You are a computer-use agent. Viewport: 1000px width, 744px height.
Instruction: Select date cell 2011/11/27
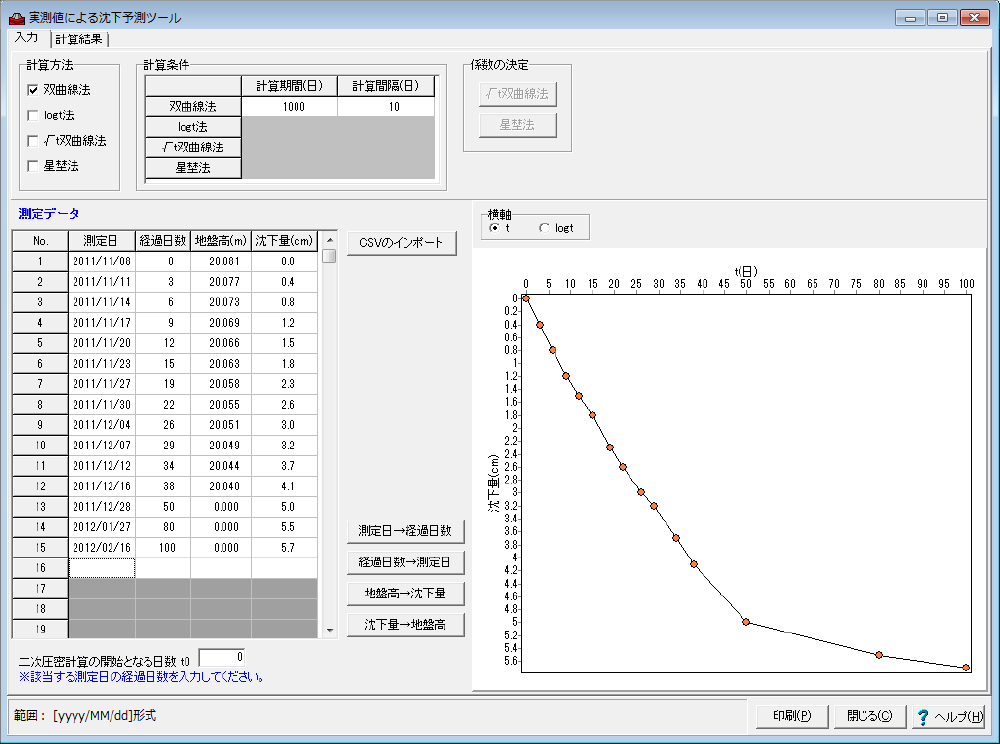pos(102,384)
